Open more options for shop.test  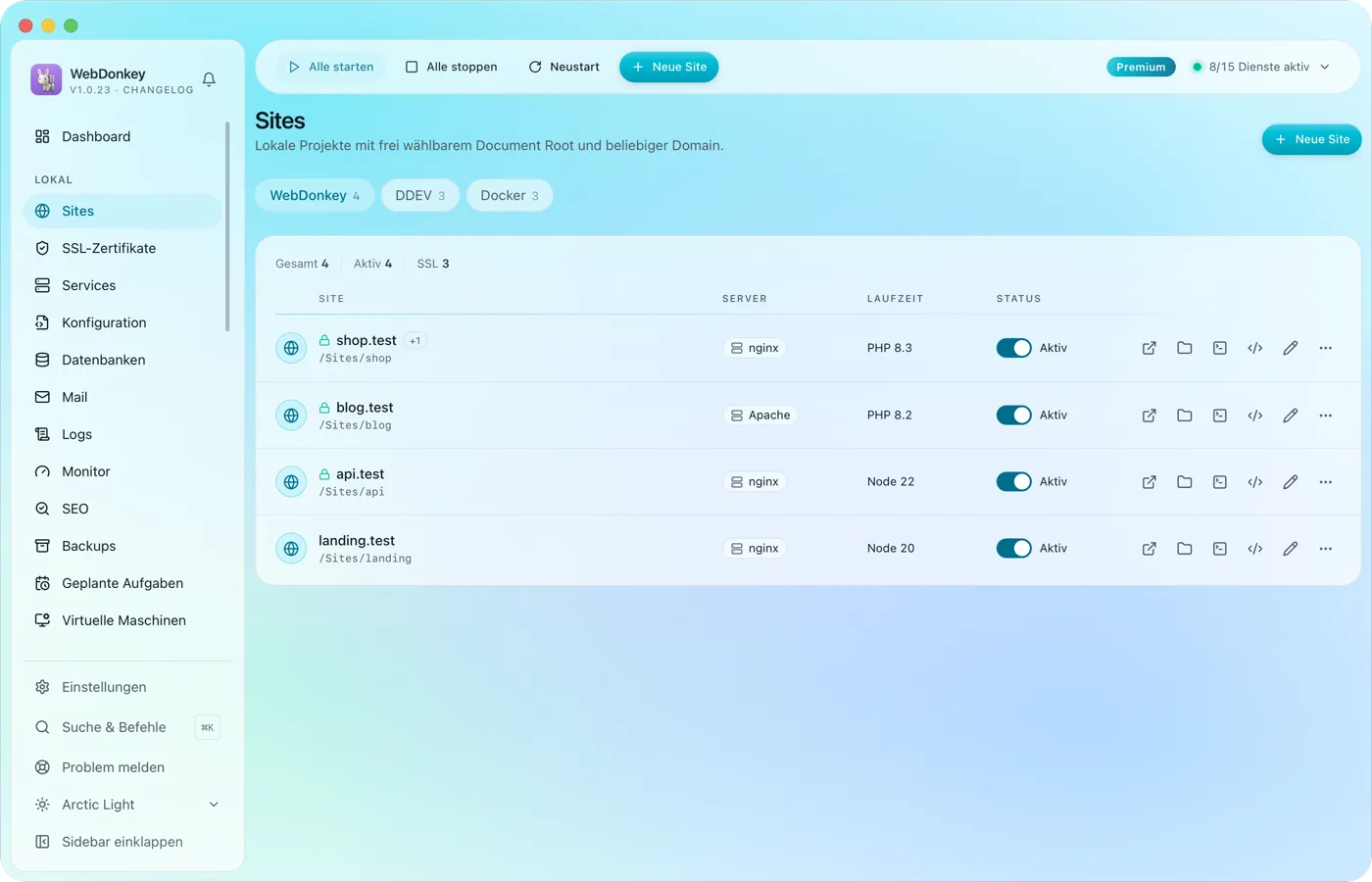(x=1326, y=348)
